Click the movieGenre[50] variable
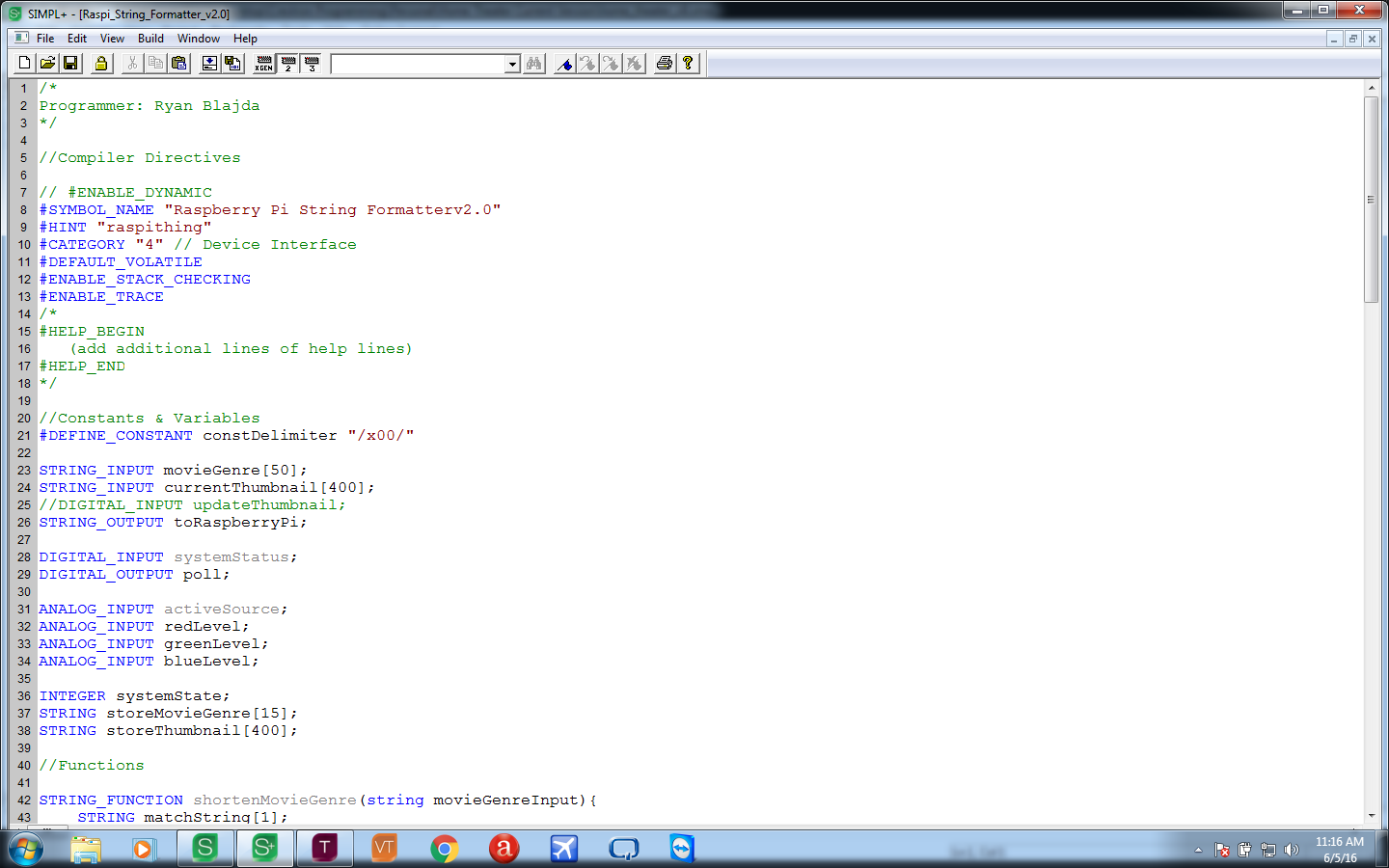1389x868 pixels. coord(231,470)
